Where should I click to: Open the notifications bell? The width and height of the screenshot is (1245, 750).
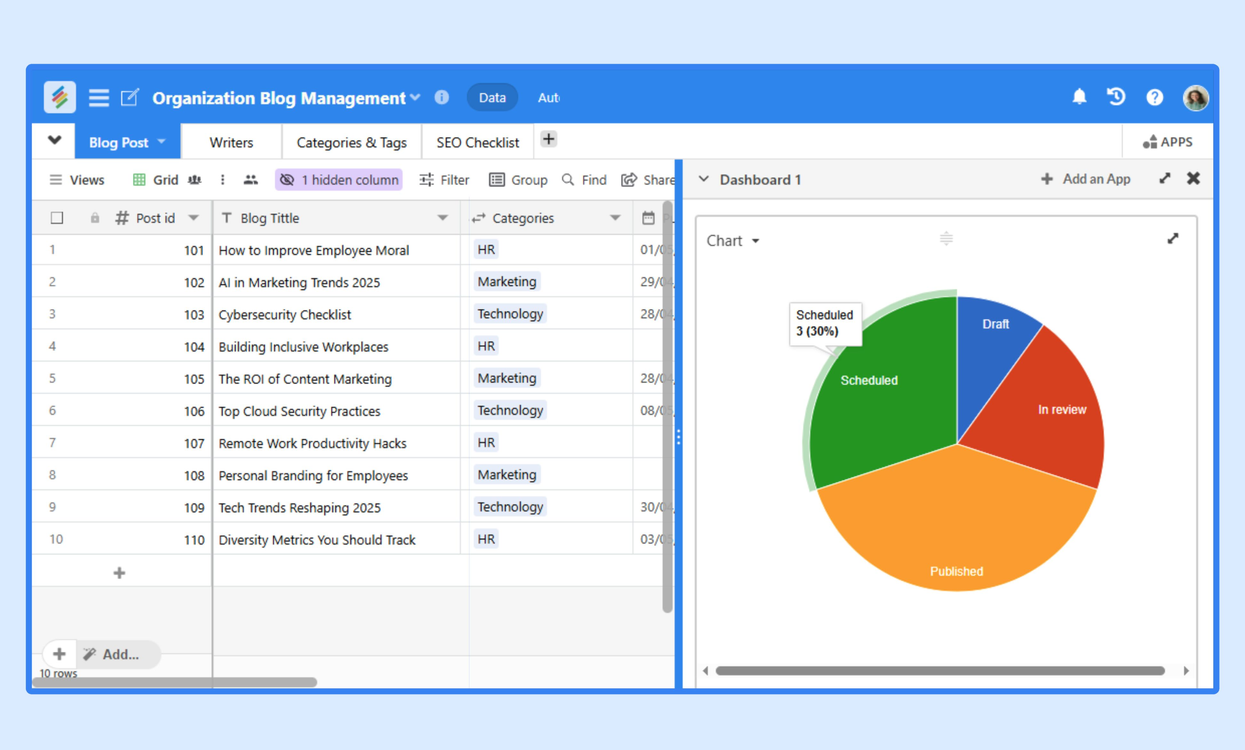click(1079, 97)
